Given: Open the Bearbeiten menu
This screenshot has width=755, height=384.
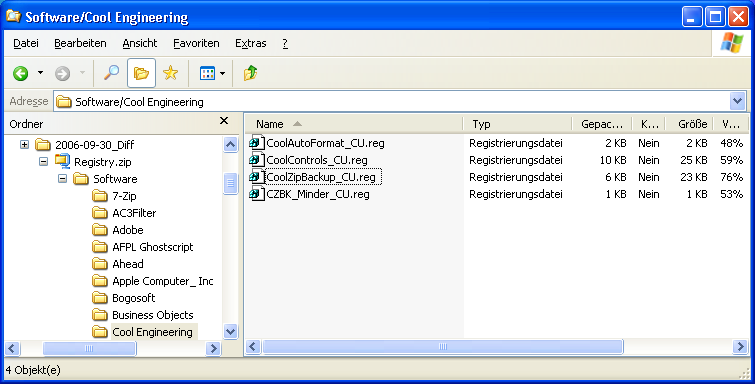Looking at the screenshot, I should pyautogui.click(x=80, y=43).
